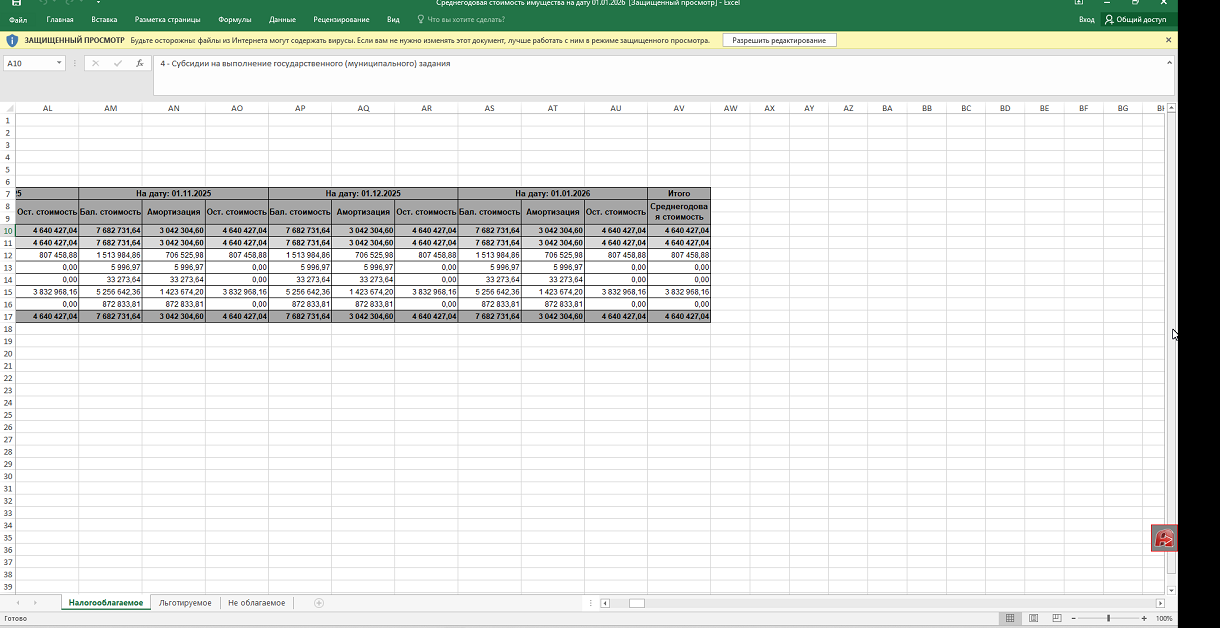
Task: Click the lightbulb Tell Me icon
Action: coord(420,19)
